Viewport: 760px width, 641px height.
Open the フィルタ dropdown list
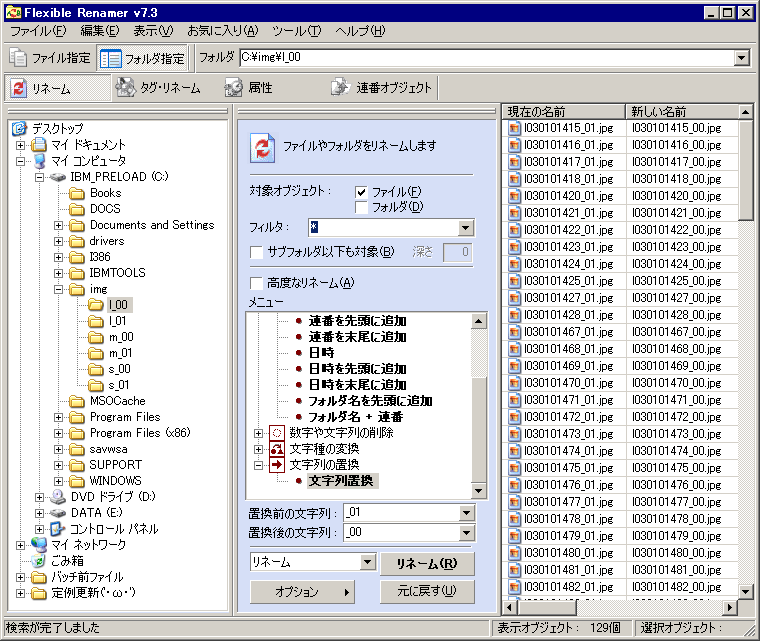point(464,228)
